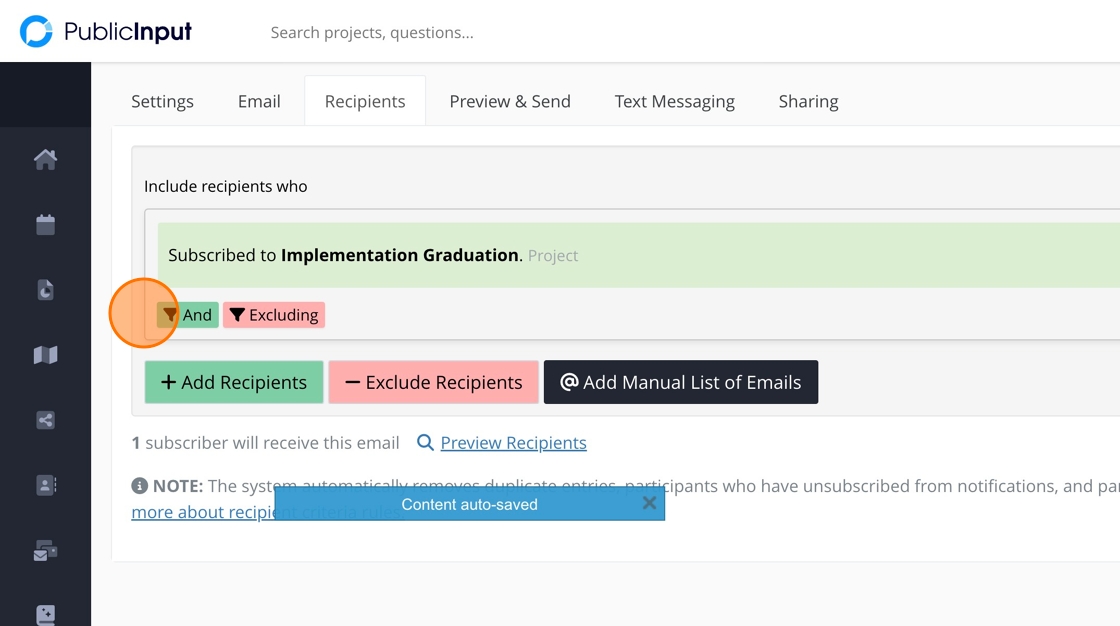Open the map icon in sidebar
The width and height of the screenshot is (1120, 626).
[45, 355]
